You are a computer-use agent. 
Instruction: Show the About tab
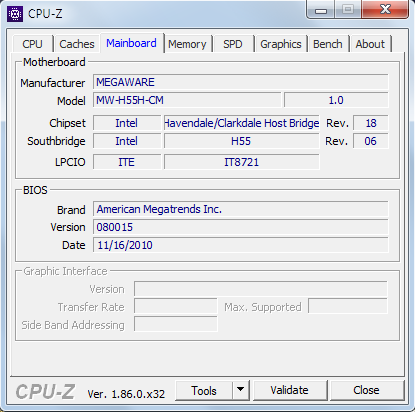[370, 44]
